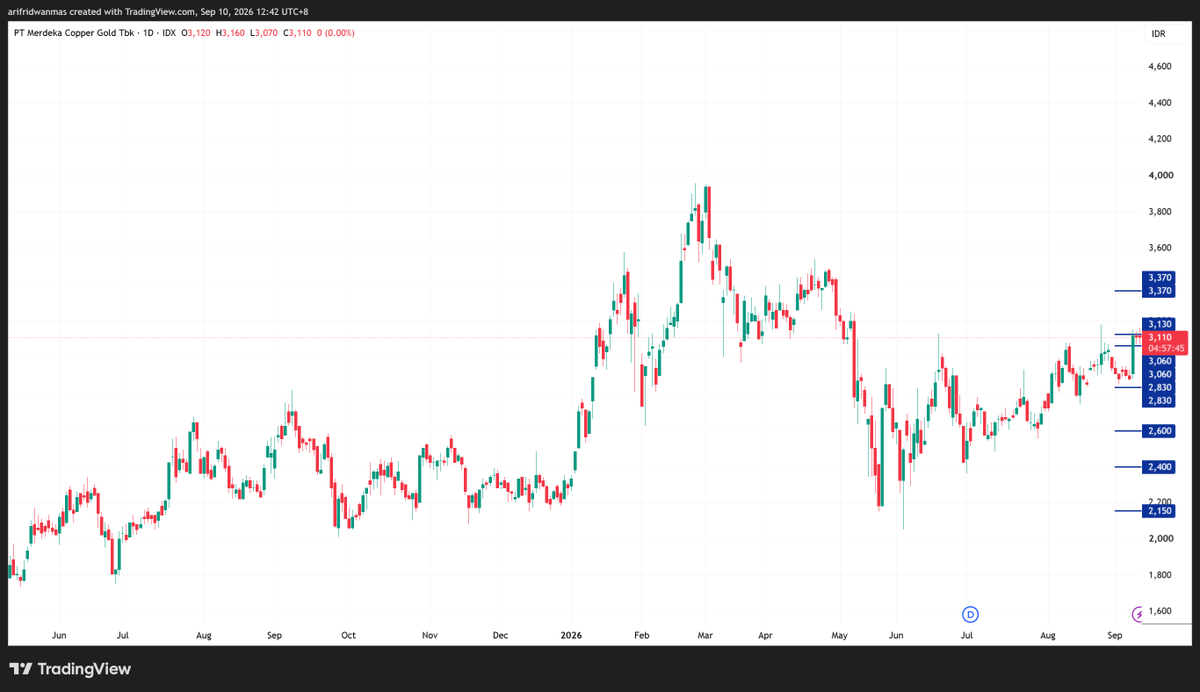
Task: Click the 4,400 price axis label
Action: [1160, 102]
